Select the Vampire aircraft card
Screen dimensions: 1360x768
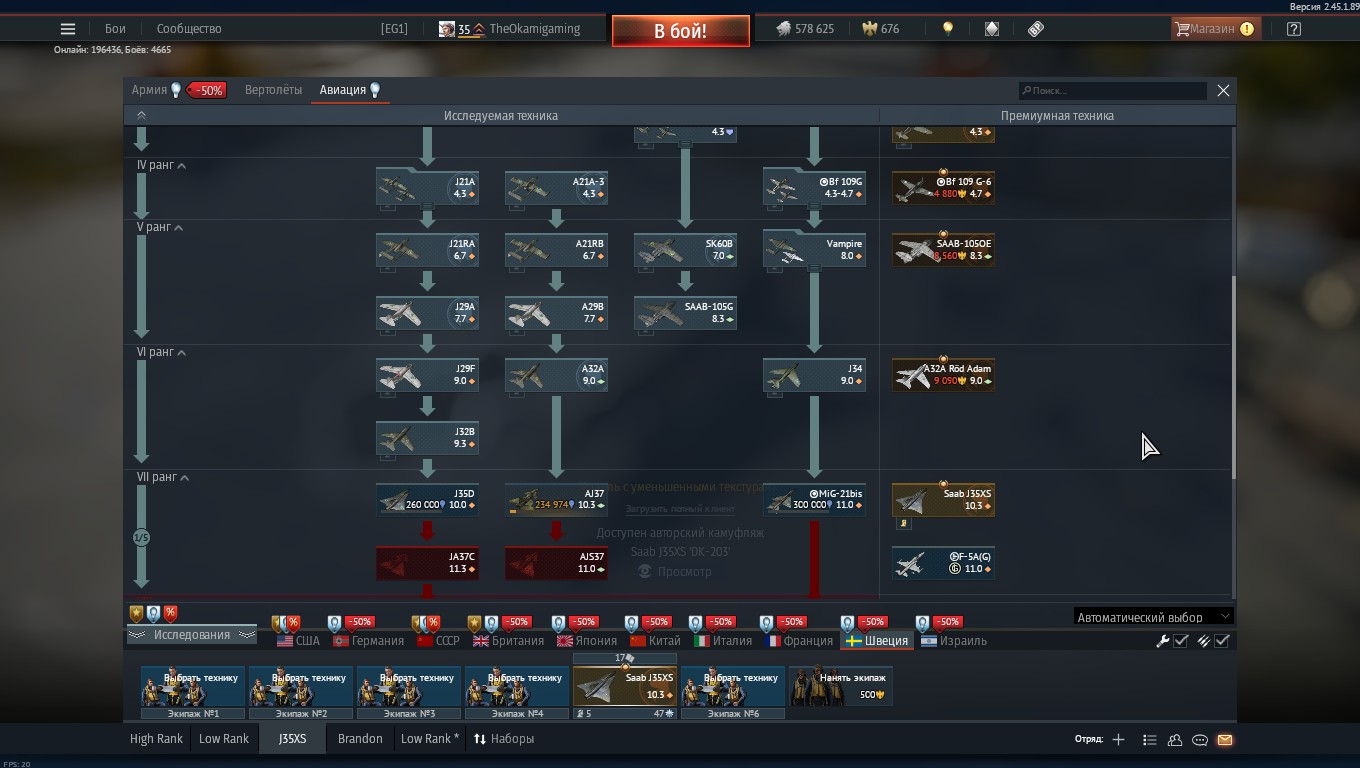(x=814, y=249)
